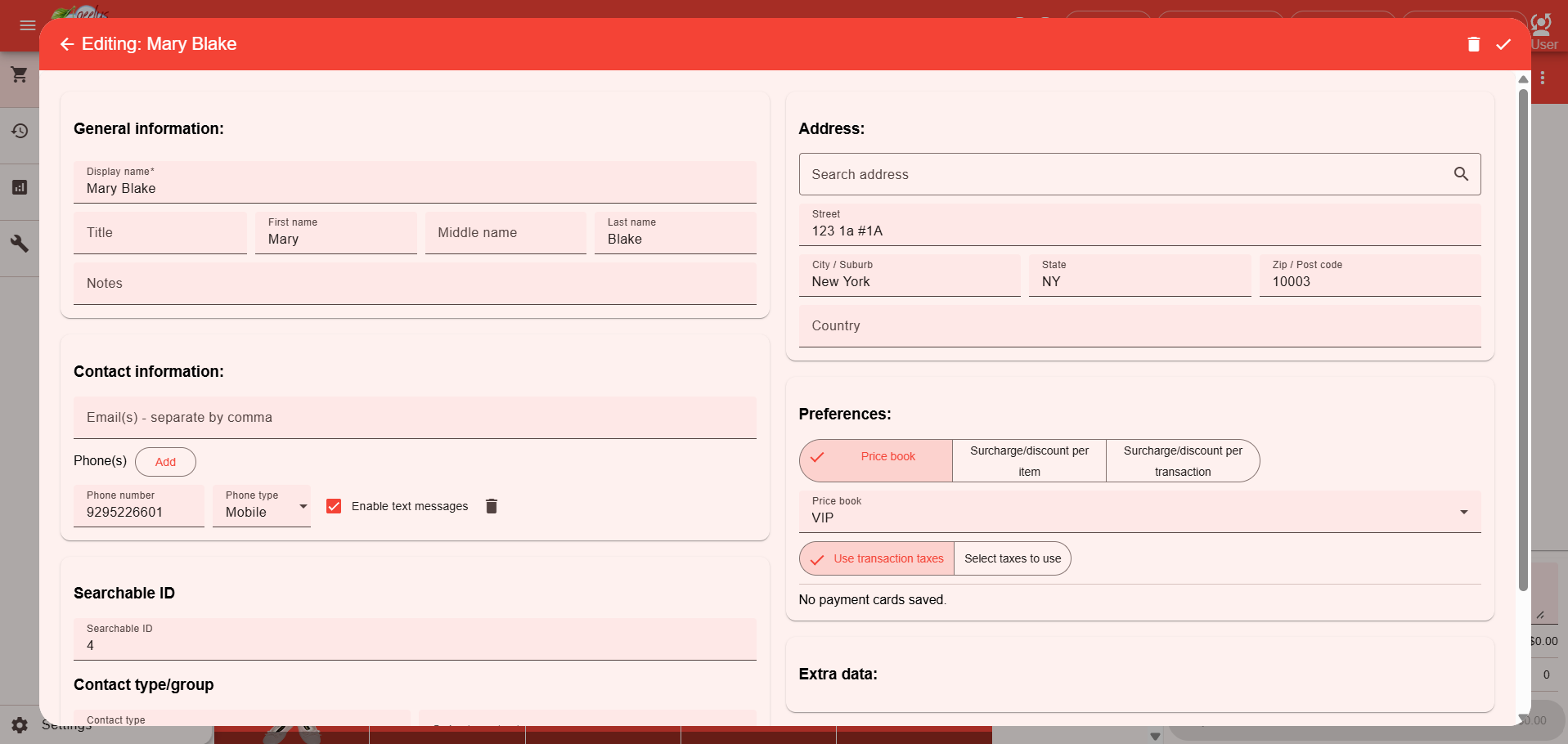Image resolution: width=1568 pixels, height=744 pixels.
Task: Save changes with the checkmark icon
Action: point(1503,44)
